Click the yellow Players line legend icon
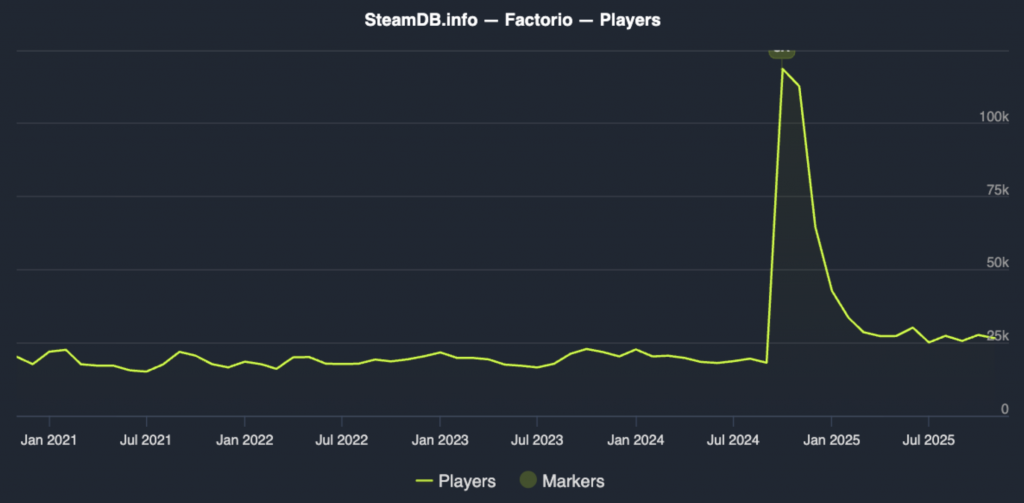 coord(424,481)
